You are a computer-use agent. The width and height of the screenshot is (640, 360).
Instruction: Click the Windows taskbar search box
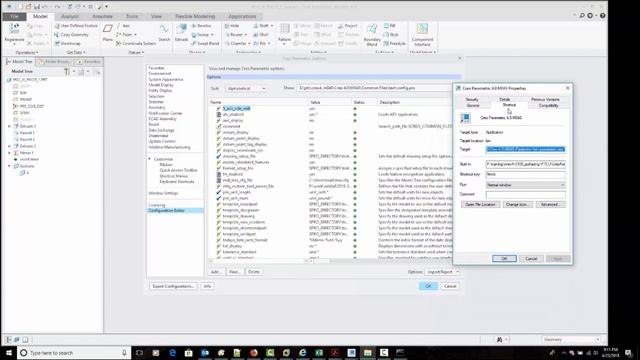coord(74,353)
